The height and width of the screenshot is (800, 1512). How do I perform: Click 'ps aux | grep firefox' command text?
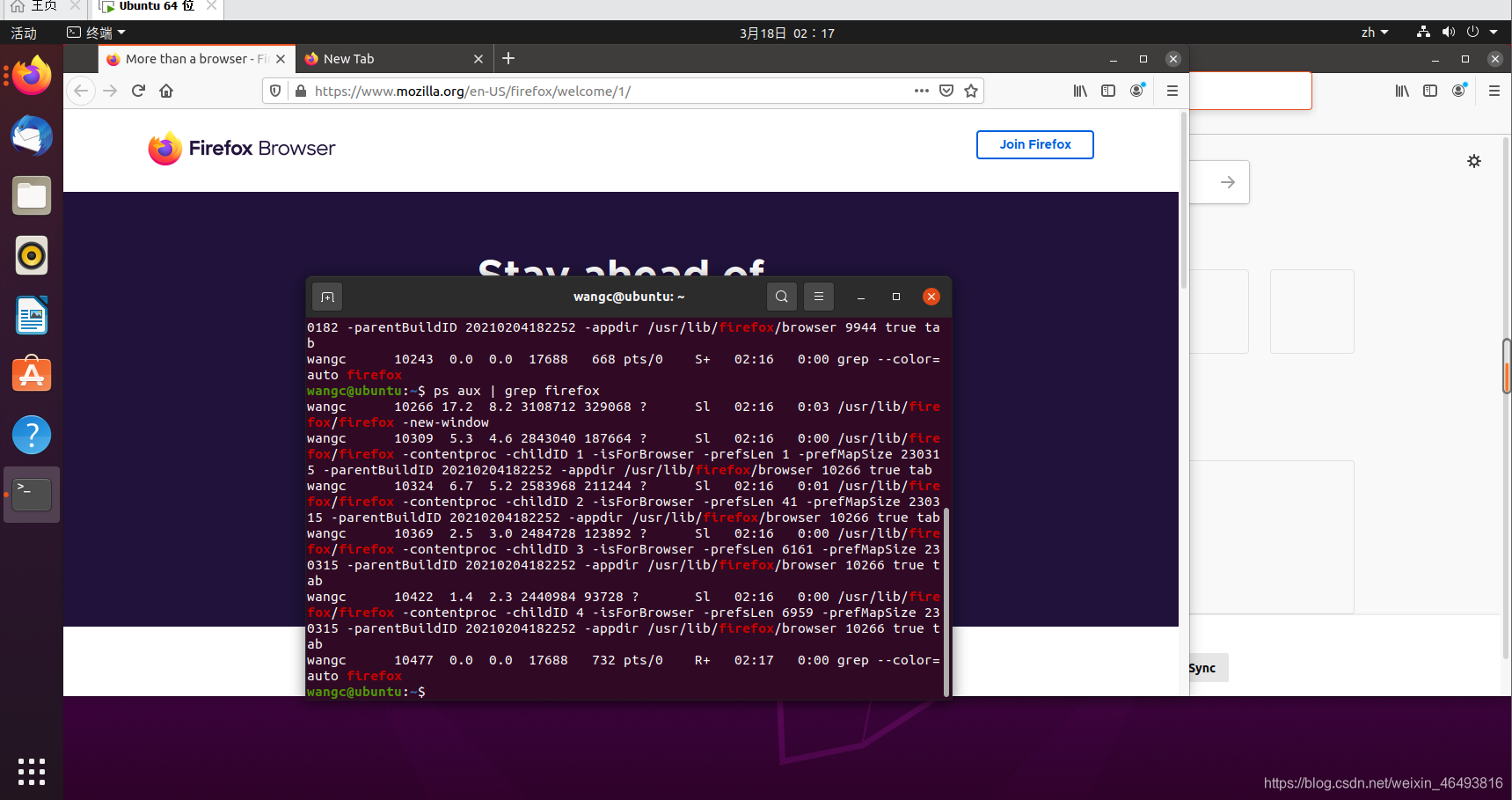[x=516, y=391]
